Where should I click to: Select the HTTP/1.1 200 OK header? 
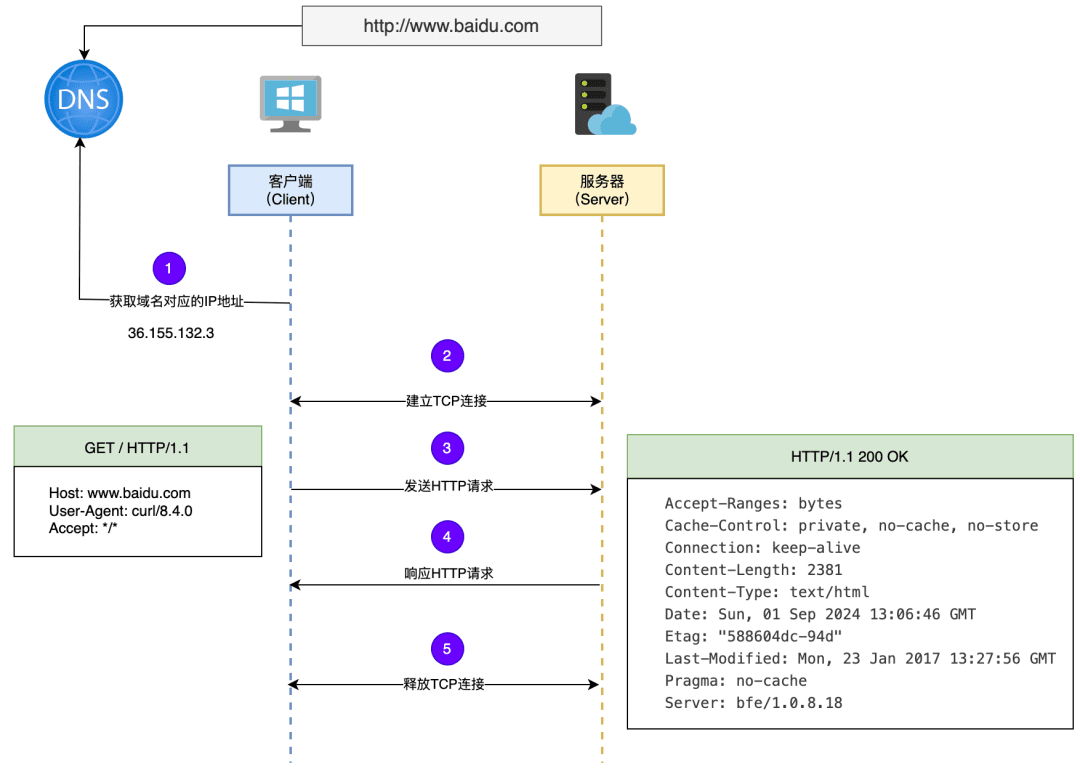850,457
